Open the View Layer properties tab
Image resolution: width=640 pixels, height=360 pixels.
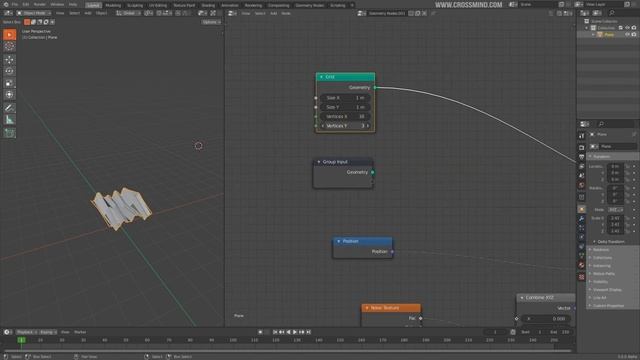tap(582, 167)
